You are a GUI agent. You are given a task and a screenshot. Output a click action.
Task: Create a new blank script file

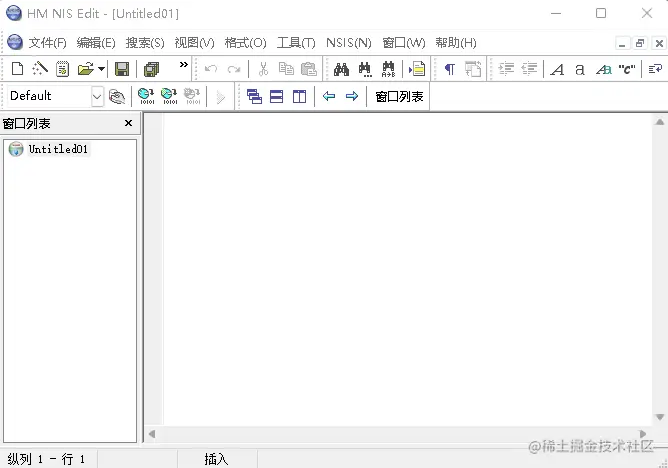click(17, 69)
